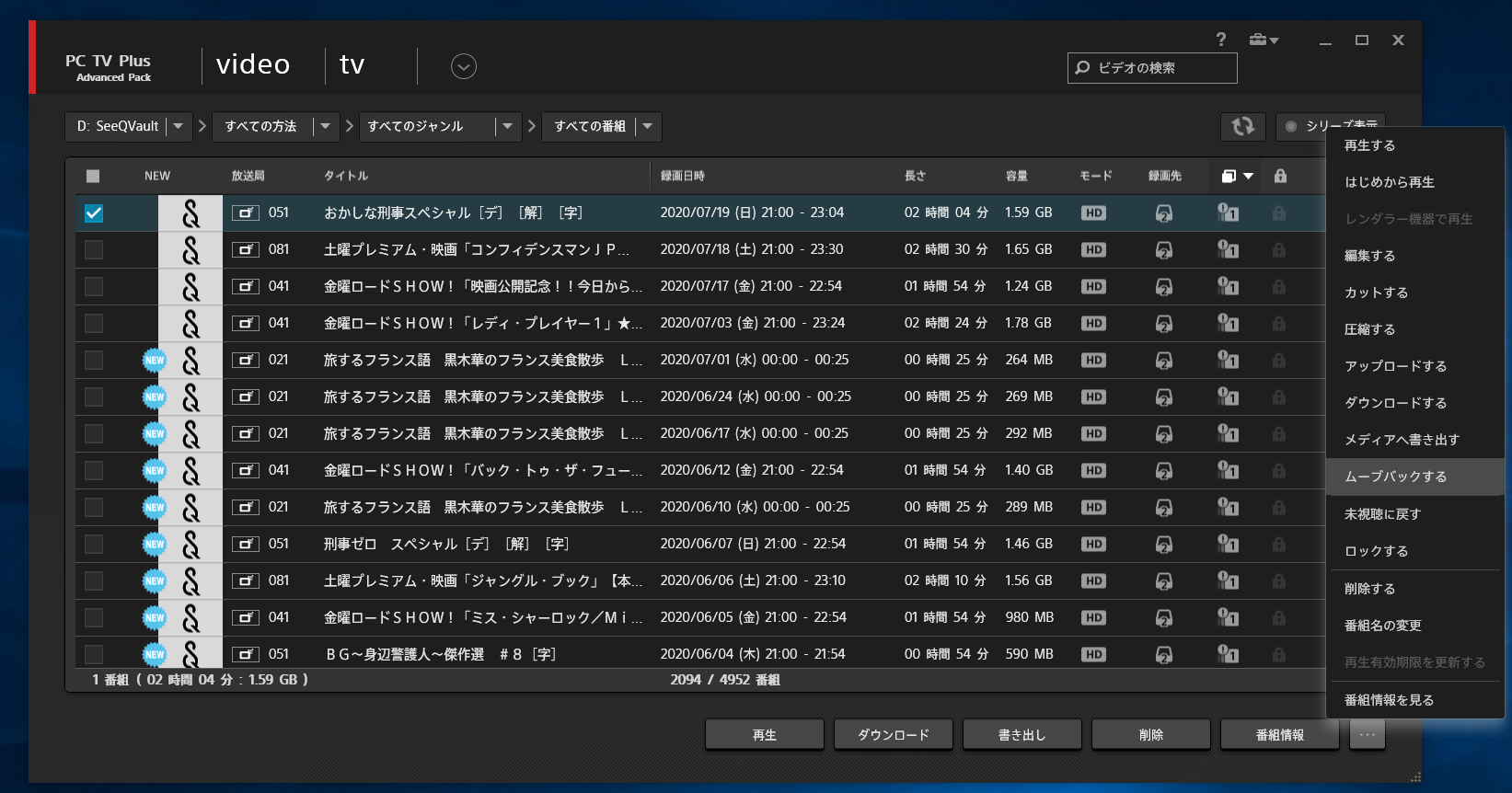Click recording destination icon for おかしな刑事スペシャル
The width and height of the screenshot is (1512, 793).
(x=1164, y=213)
